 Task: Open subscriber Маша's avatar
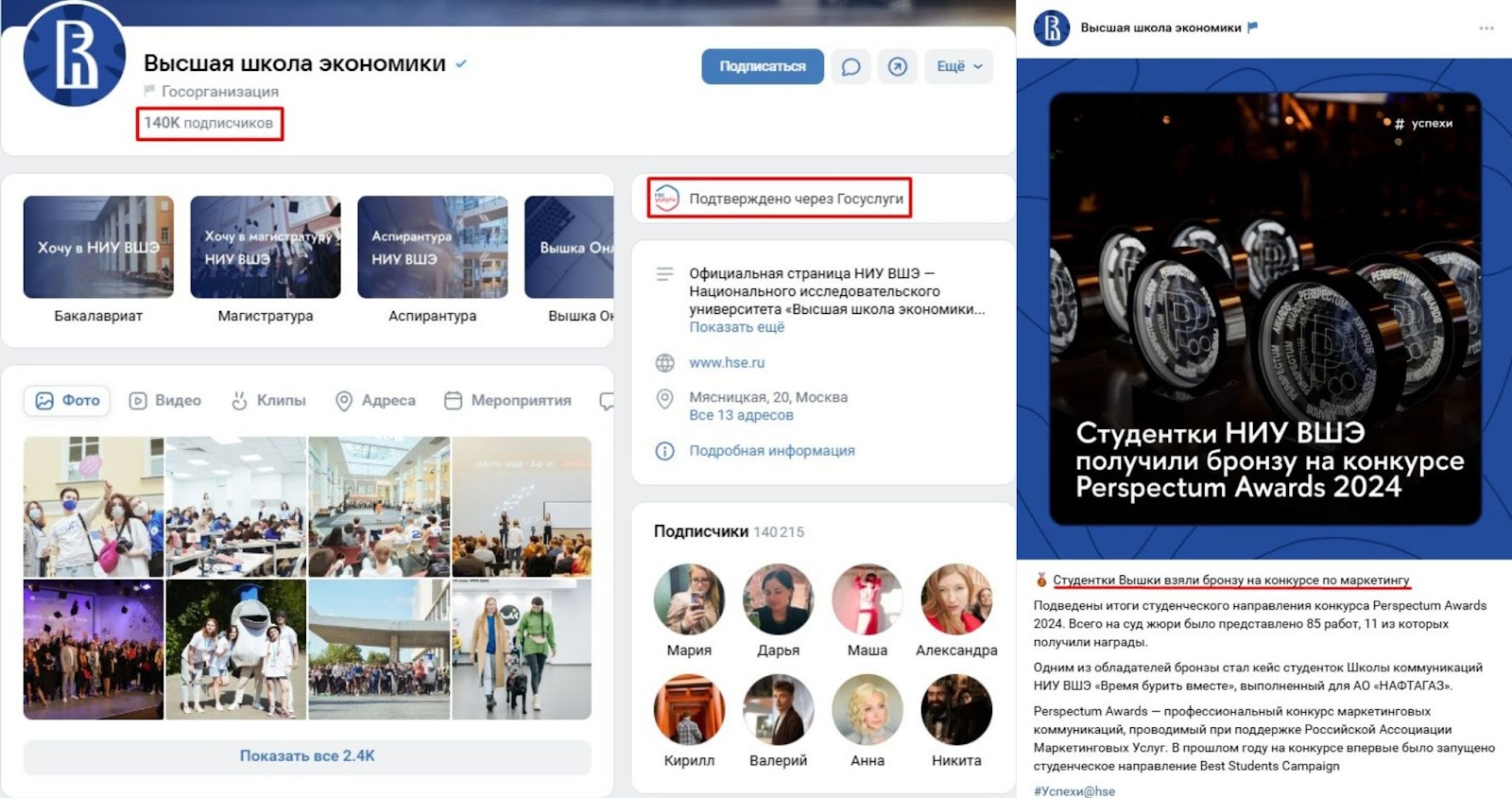(868, 599)
